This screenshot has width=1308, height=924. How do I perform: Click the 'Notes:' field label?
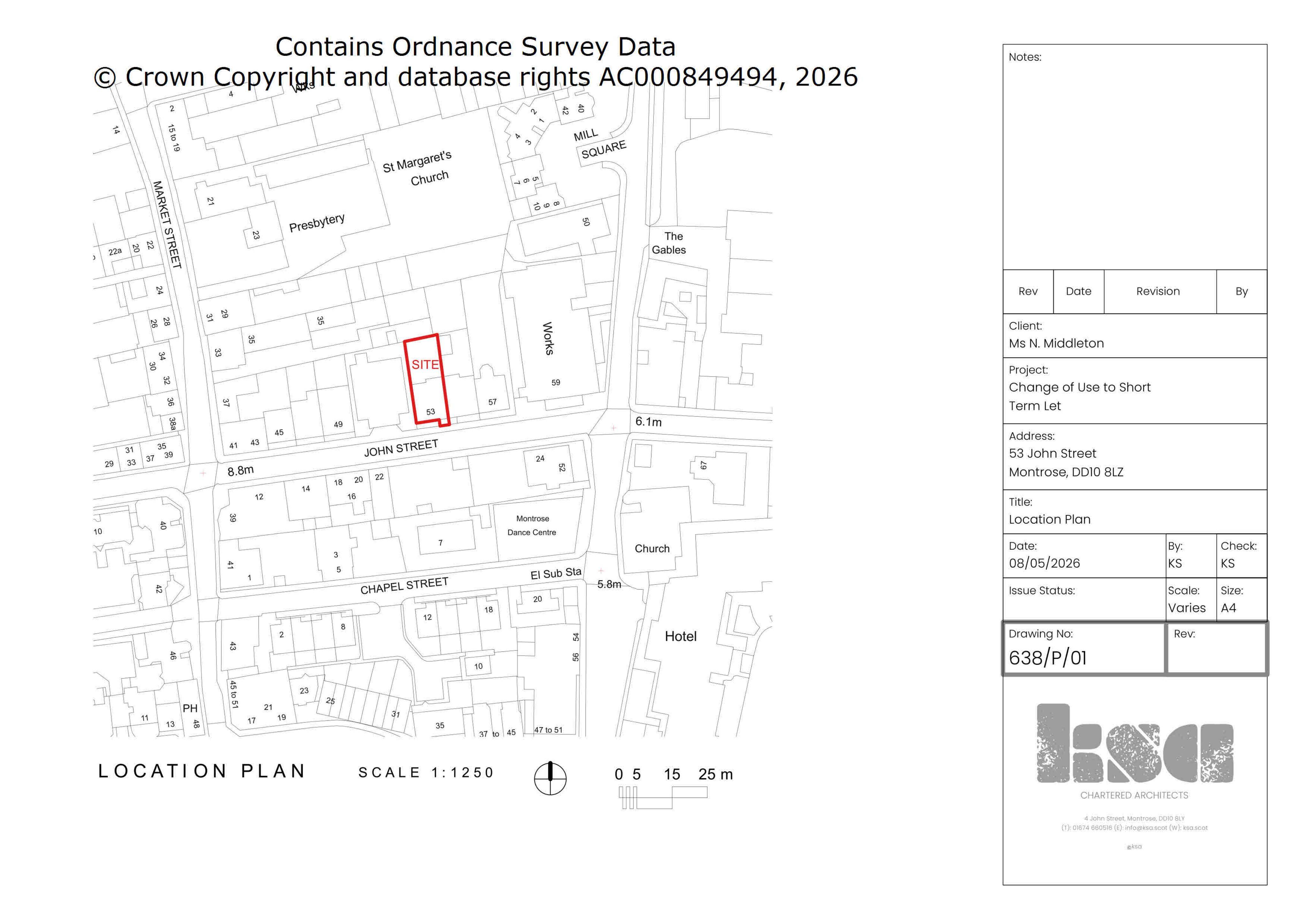[1025, 57]
